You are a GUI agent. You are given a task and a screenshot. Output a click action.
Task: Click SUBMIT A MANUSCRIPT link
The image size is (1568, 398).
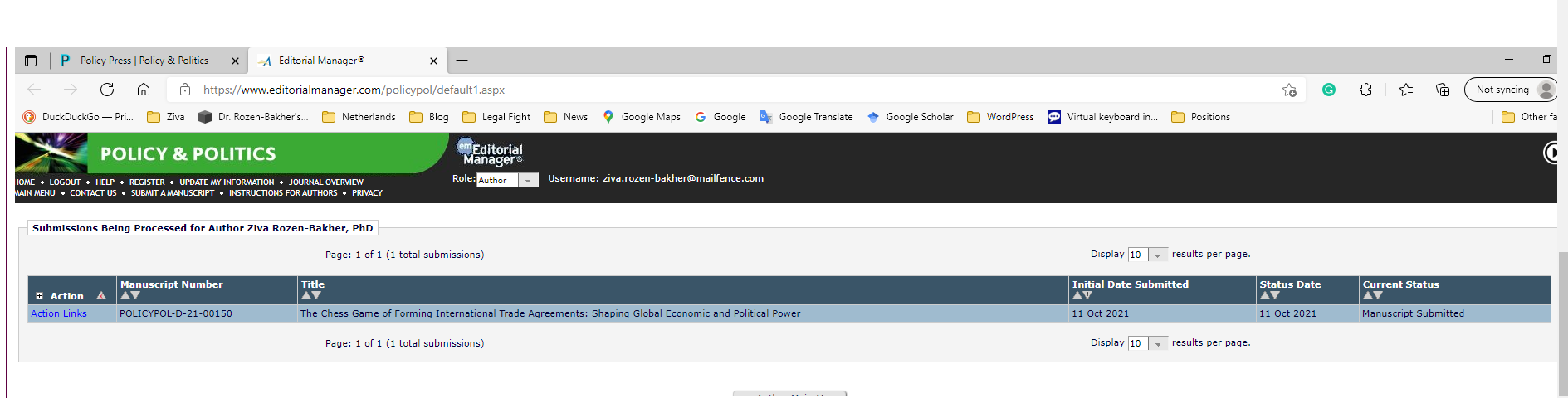(x=173, y=193)
